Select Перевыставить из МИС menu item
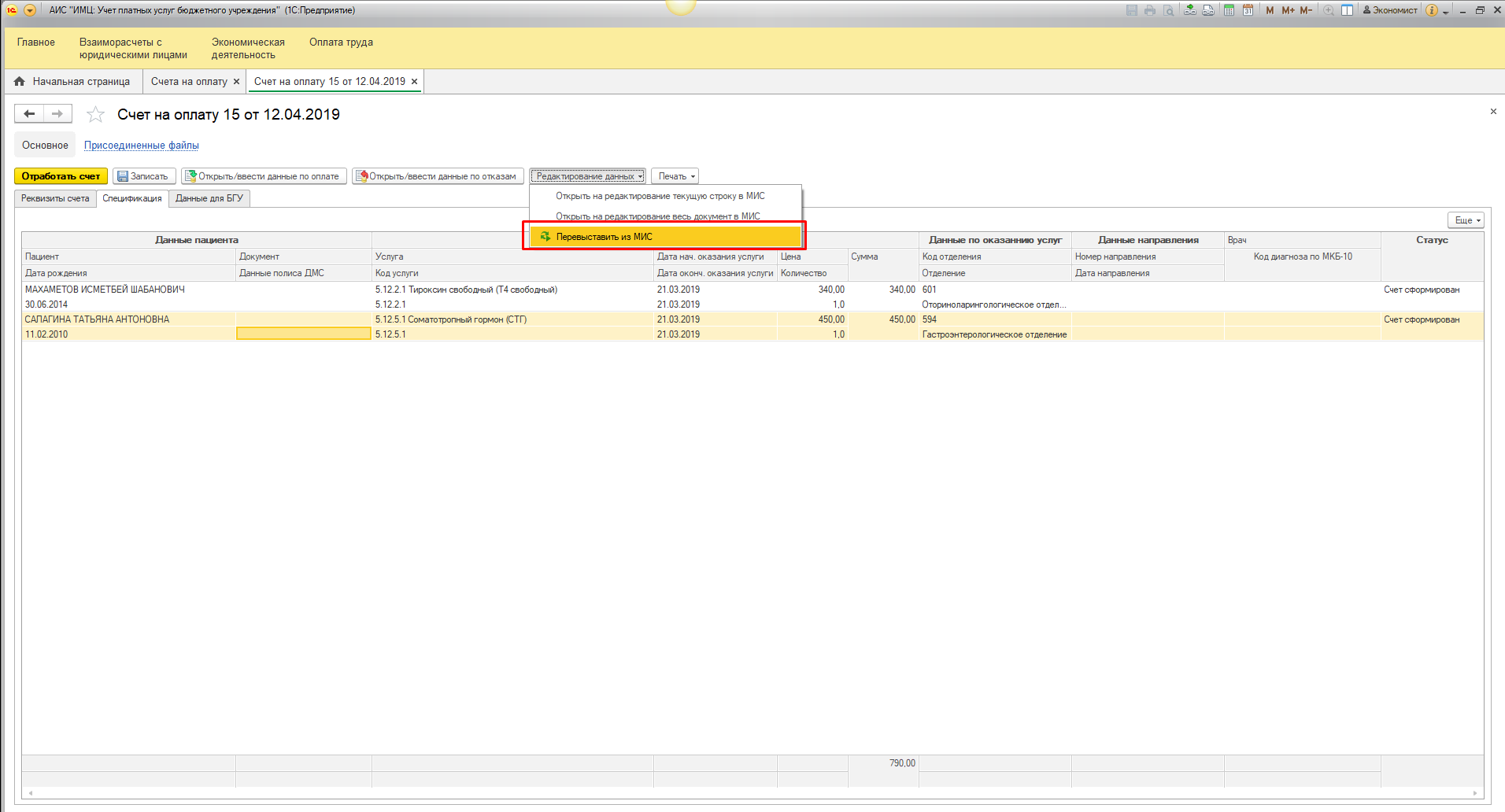The image size is (1505, 812). point(604,237)
